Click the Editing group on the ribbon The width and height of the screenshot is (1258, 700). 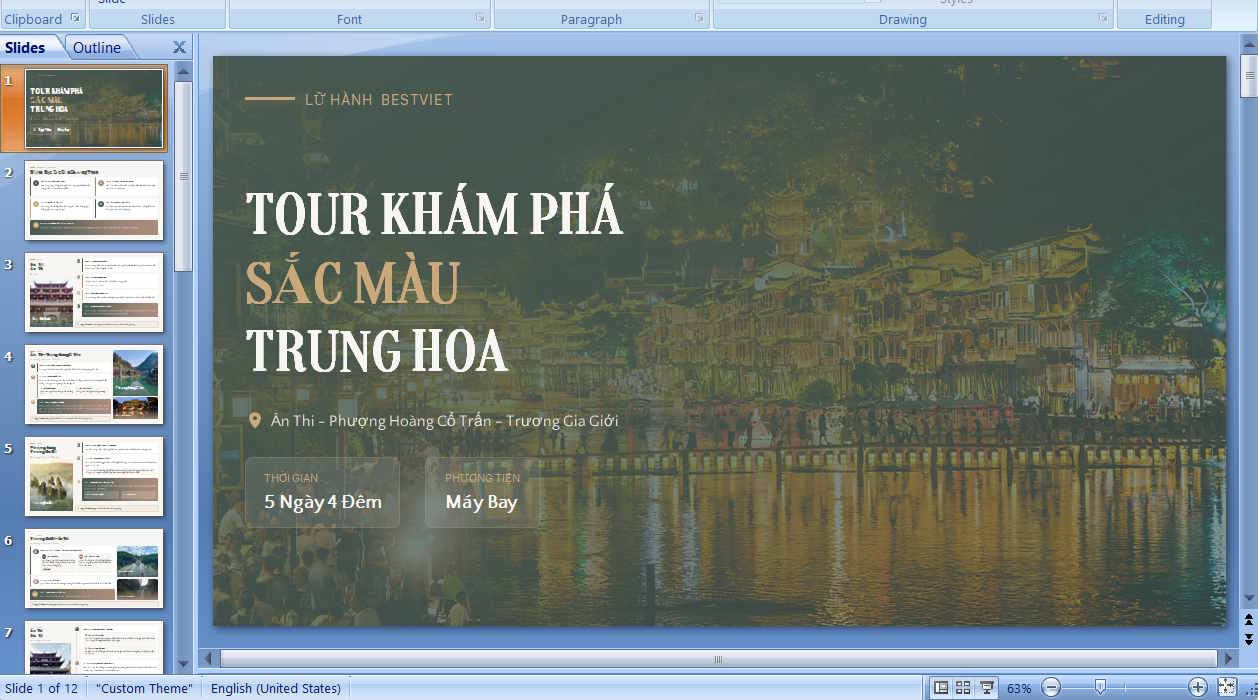(x=1164, y=18)
